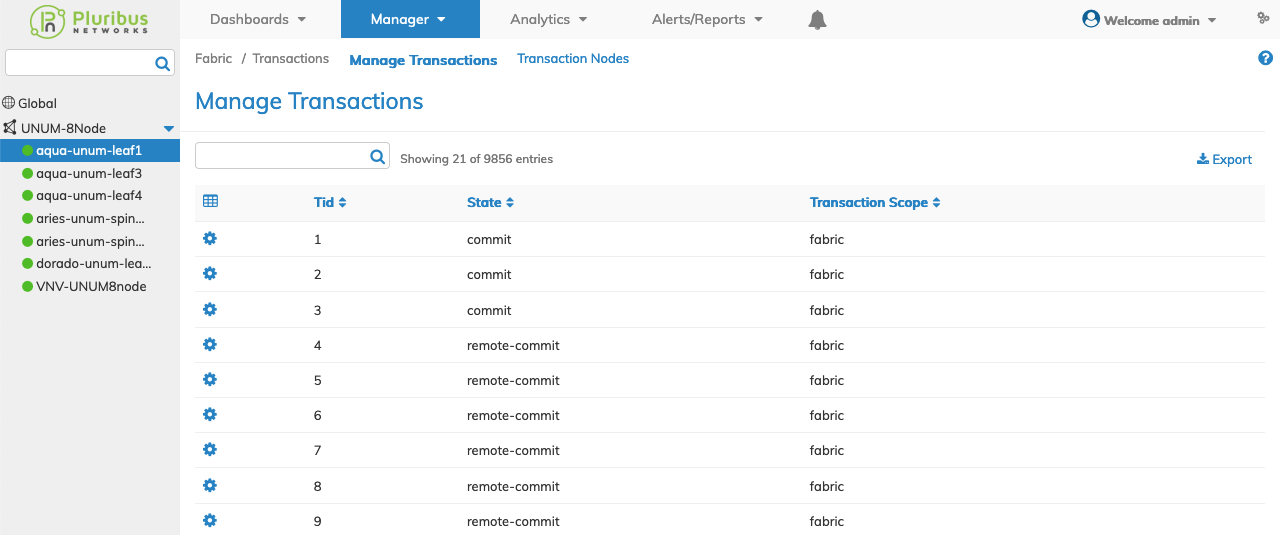
Task: Expand the Dashboards menu
Action: point(258,19)
